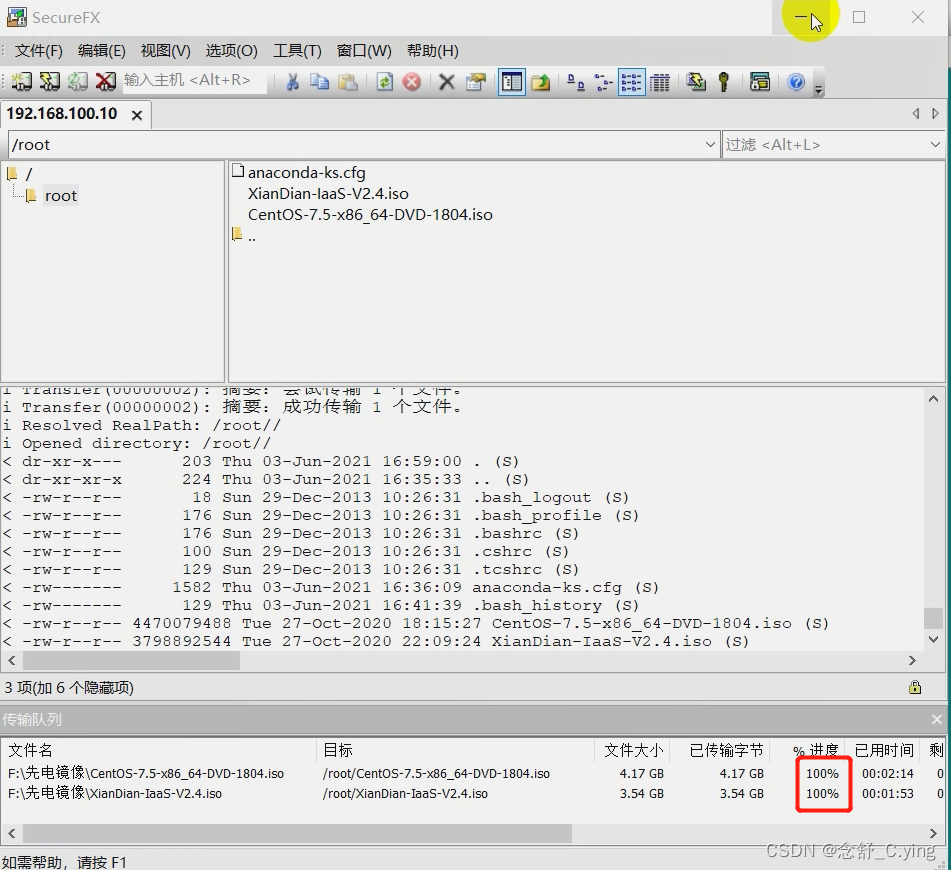
Task: Click the SecureFX app icon in title bar
Action: (16, 17)
